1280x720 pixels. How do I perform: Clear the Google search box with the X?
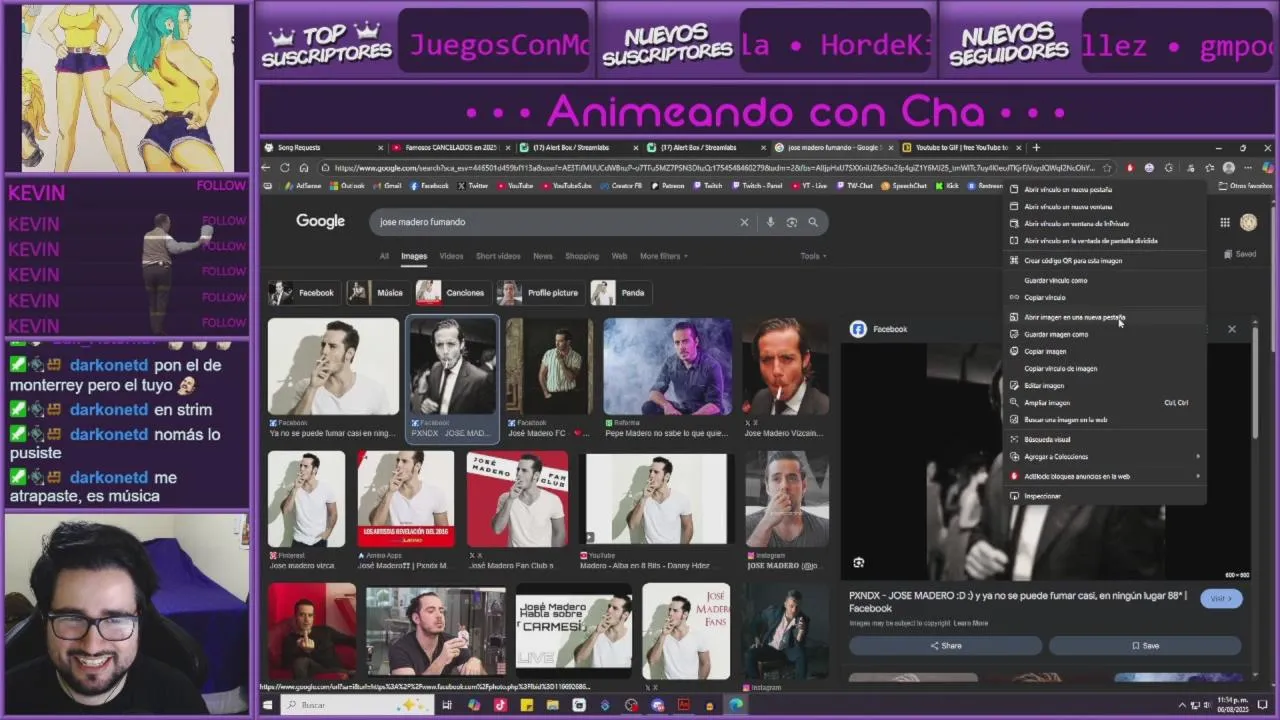pyautogui.click(x=744, y=222)
